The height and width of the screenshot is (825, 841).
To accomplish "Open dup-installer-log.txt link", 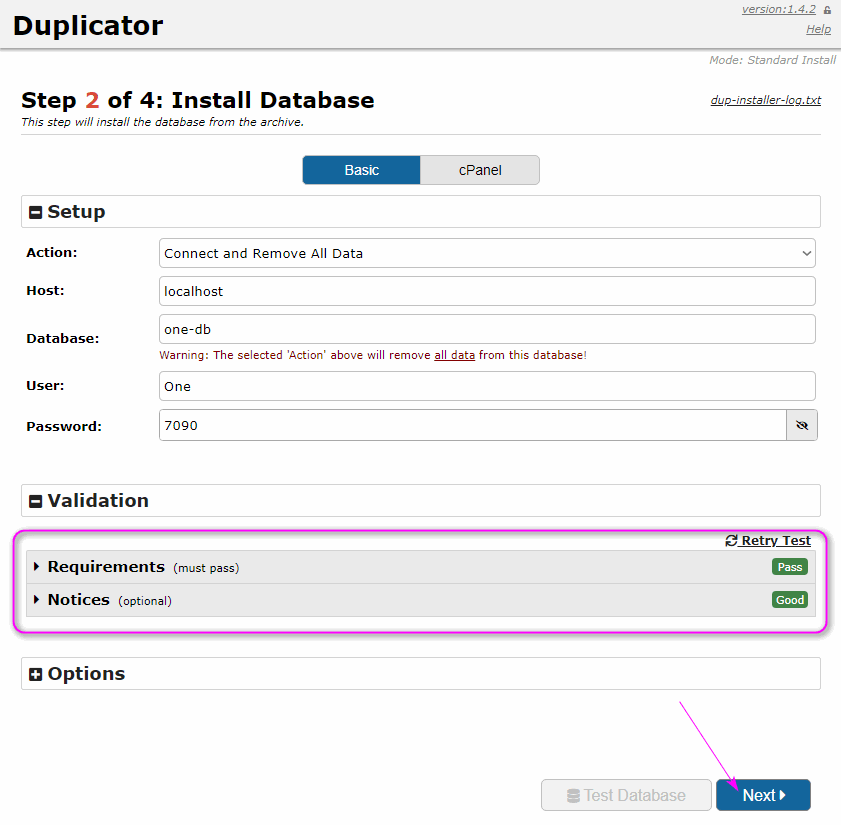I will pos(765,100).
